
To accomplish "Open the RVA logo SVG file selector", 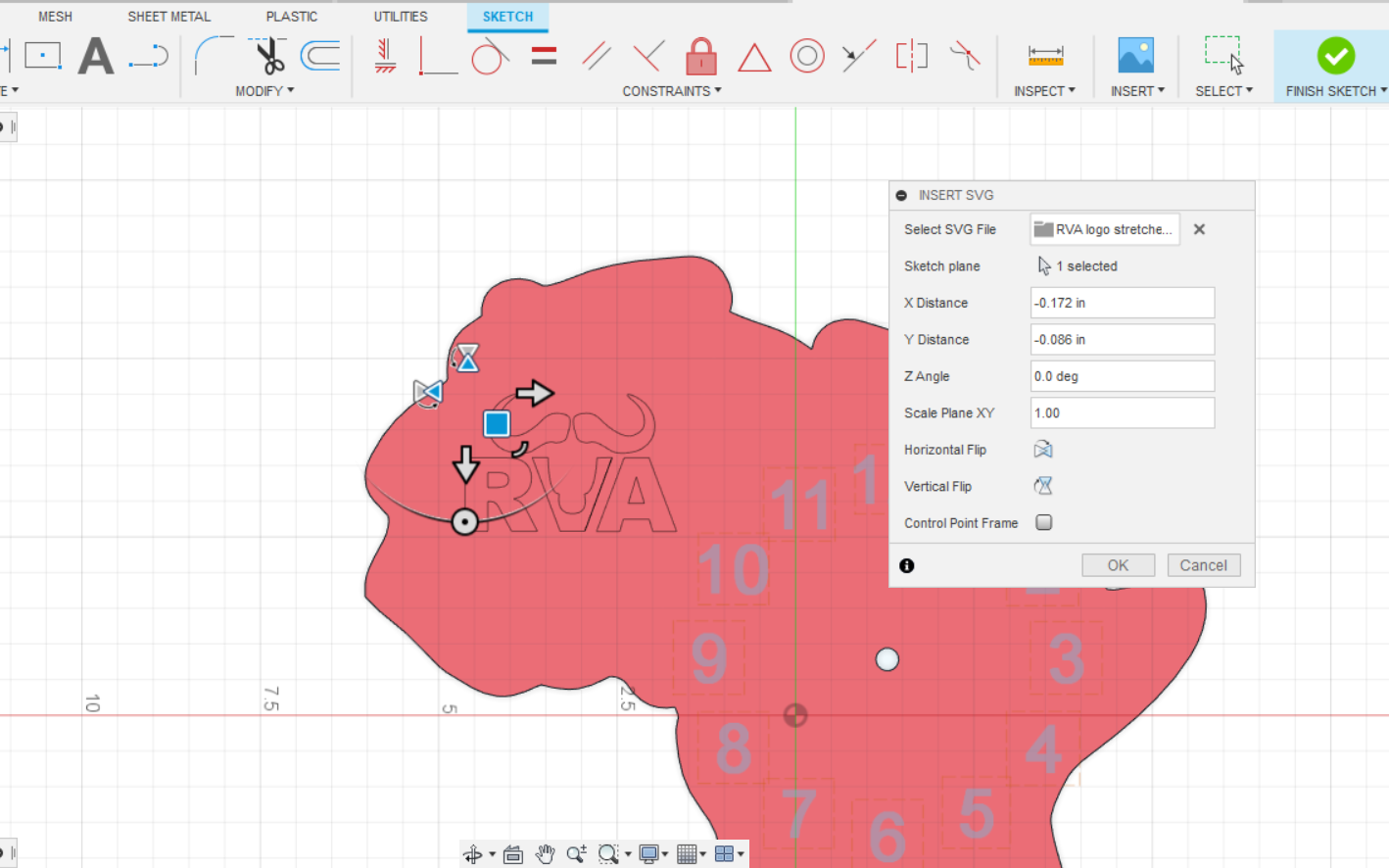I will point(1105,229).
